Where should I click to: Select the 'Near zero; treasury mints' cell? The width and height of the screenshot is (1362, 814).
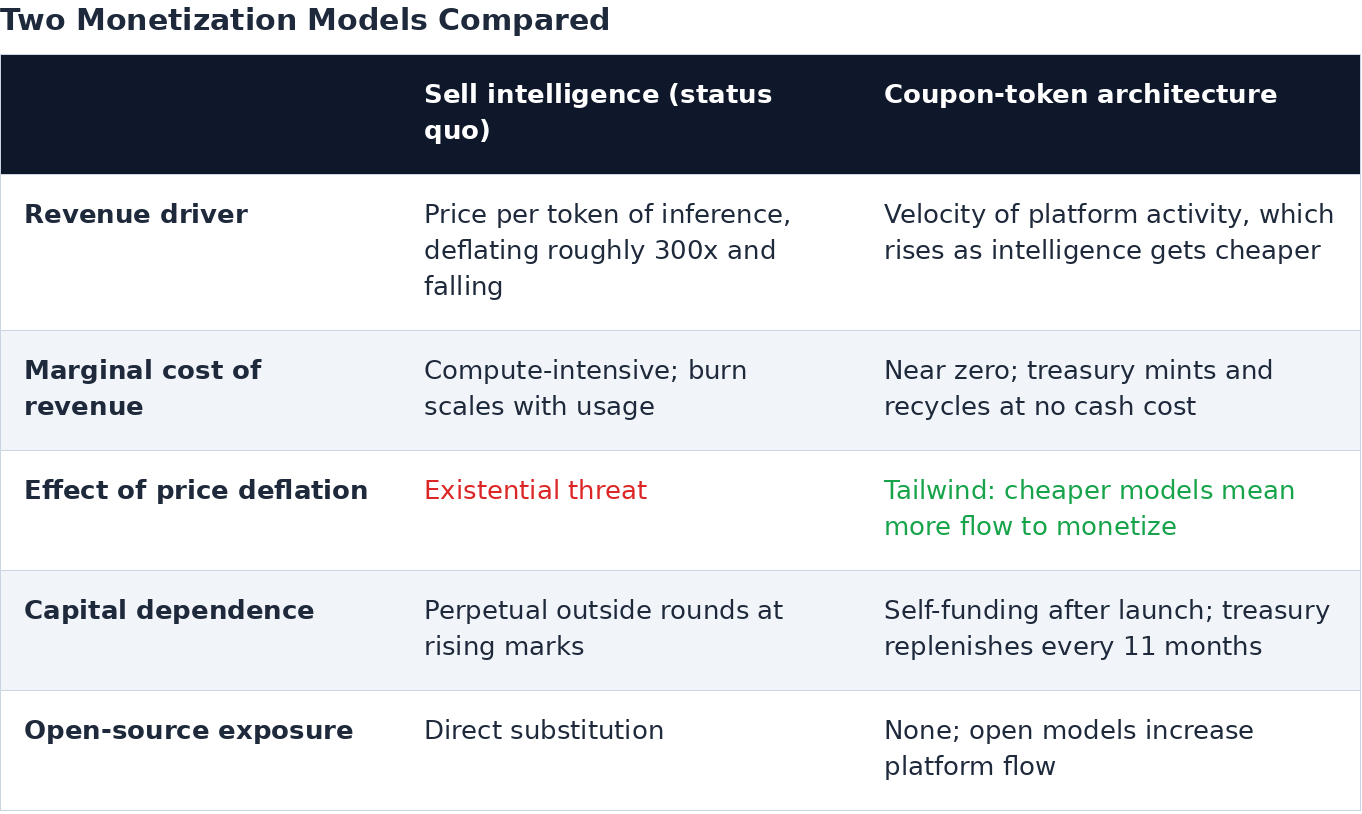point(1110,390)
